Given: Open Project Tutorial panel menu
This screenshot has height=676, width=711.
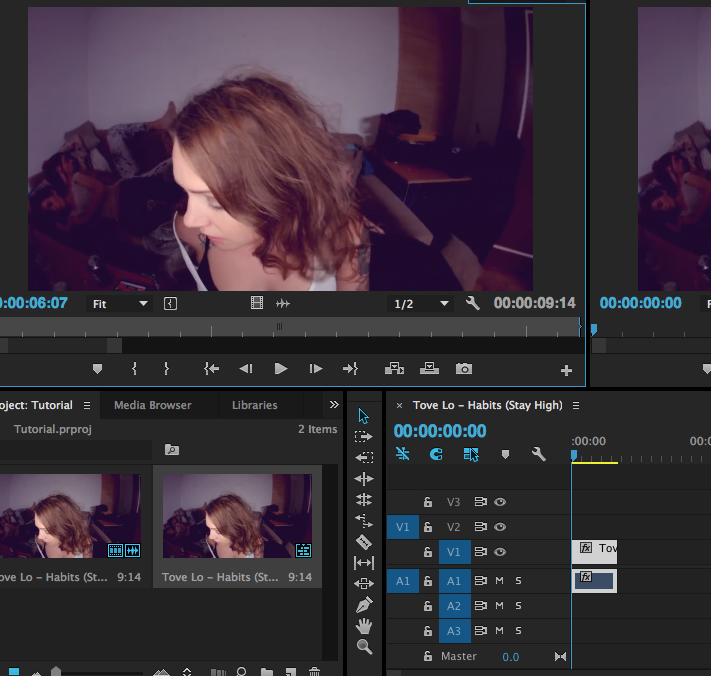Looking at the screenshot, I should click(87, 405).
